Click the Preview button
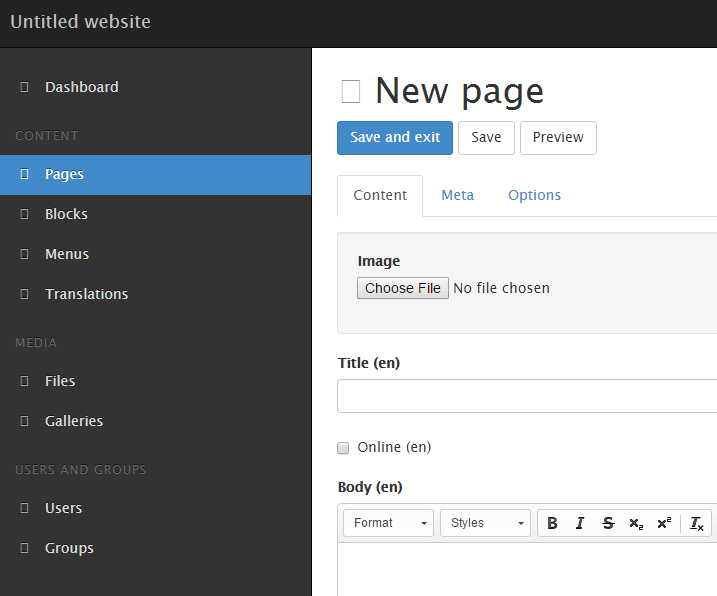Image resolution: width=717 pixels, height=596 pixels. [x=558, y=138]
